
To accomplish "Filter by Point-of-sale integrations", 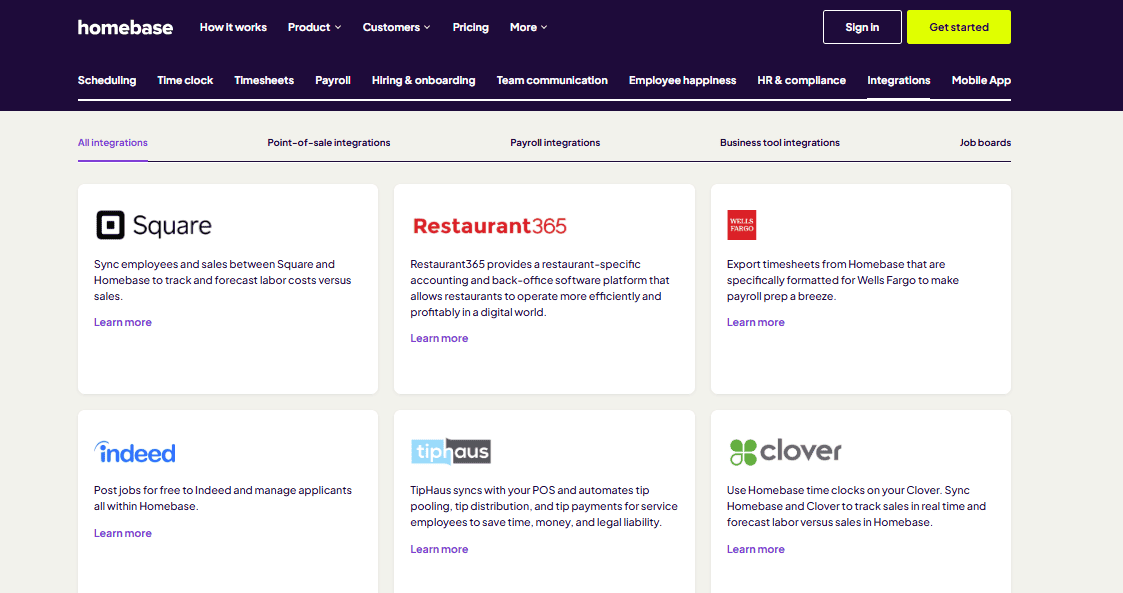I will (329, 143).
